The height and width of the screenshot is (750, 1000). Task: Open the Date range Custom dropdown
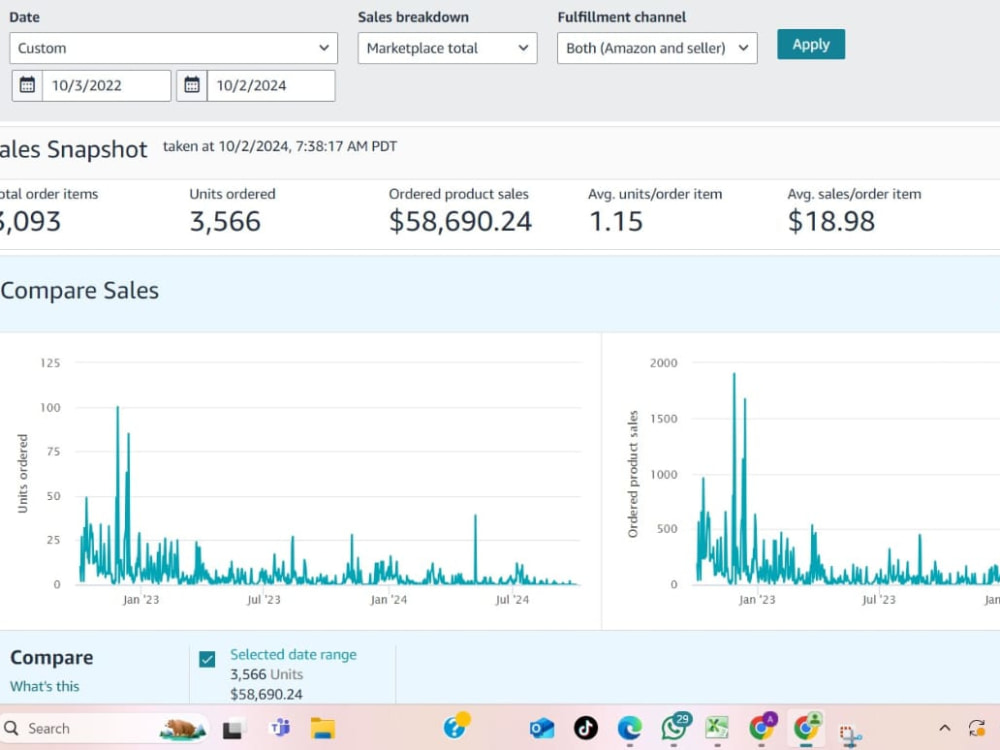173,48
